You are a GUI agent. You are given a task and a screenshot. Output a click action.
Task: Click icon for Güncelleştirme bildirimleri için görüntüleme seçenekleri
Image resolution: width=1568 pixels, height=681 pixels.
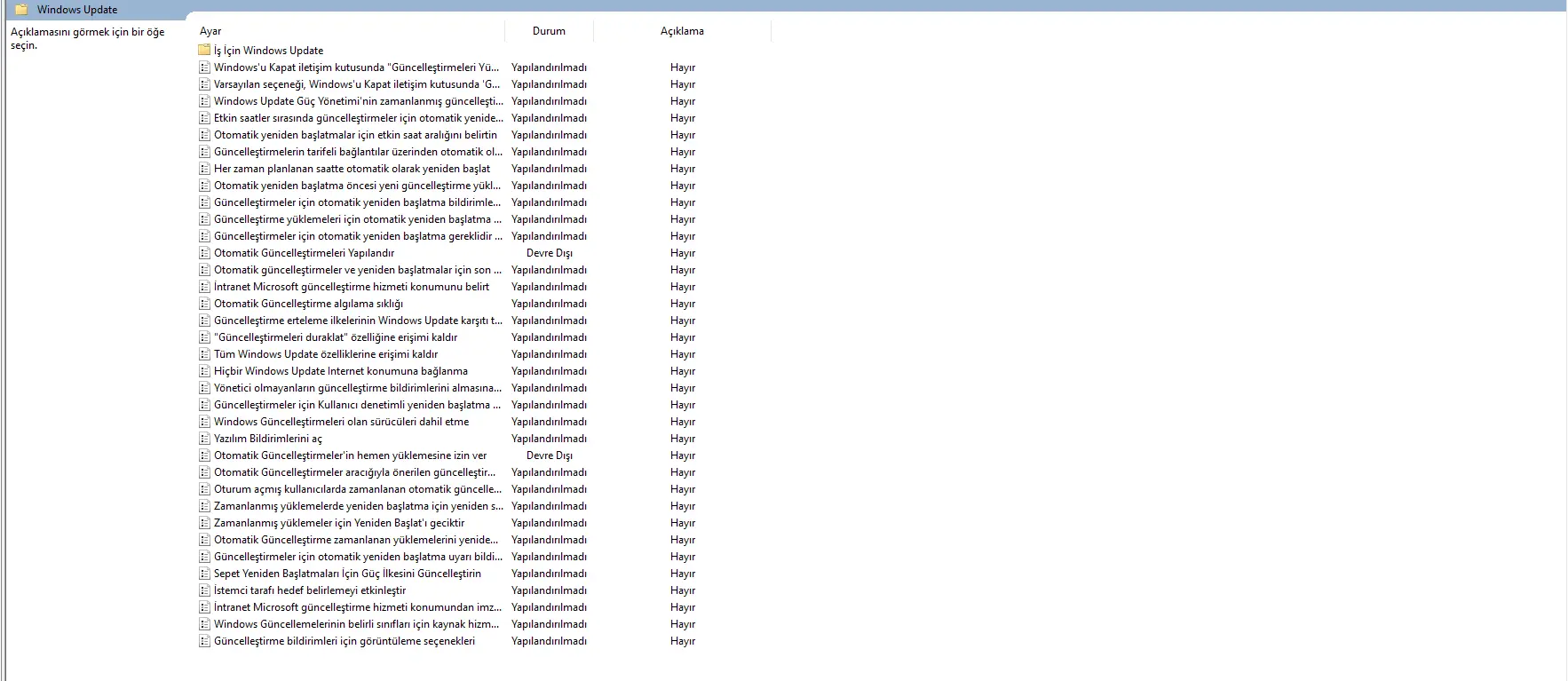204,641
